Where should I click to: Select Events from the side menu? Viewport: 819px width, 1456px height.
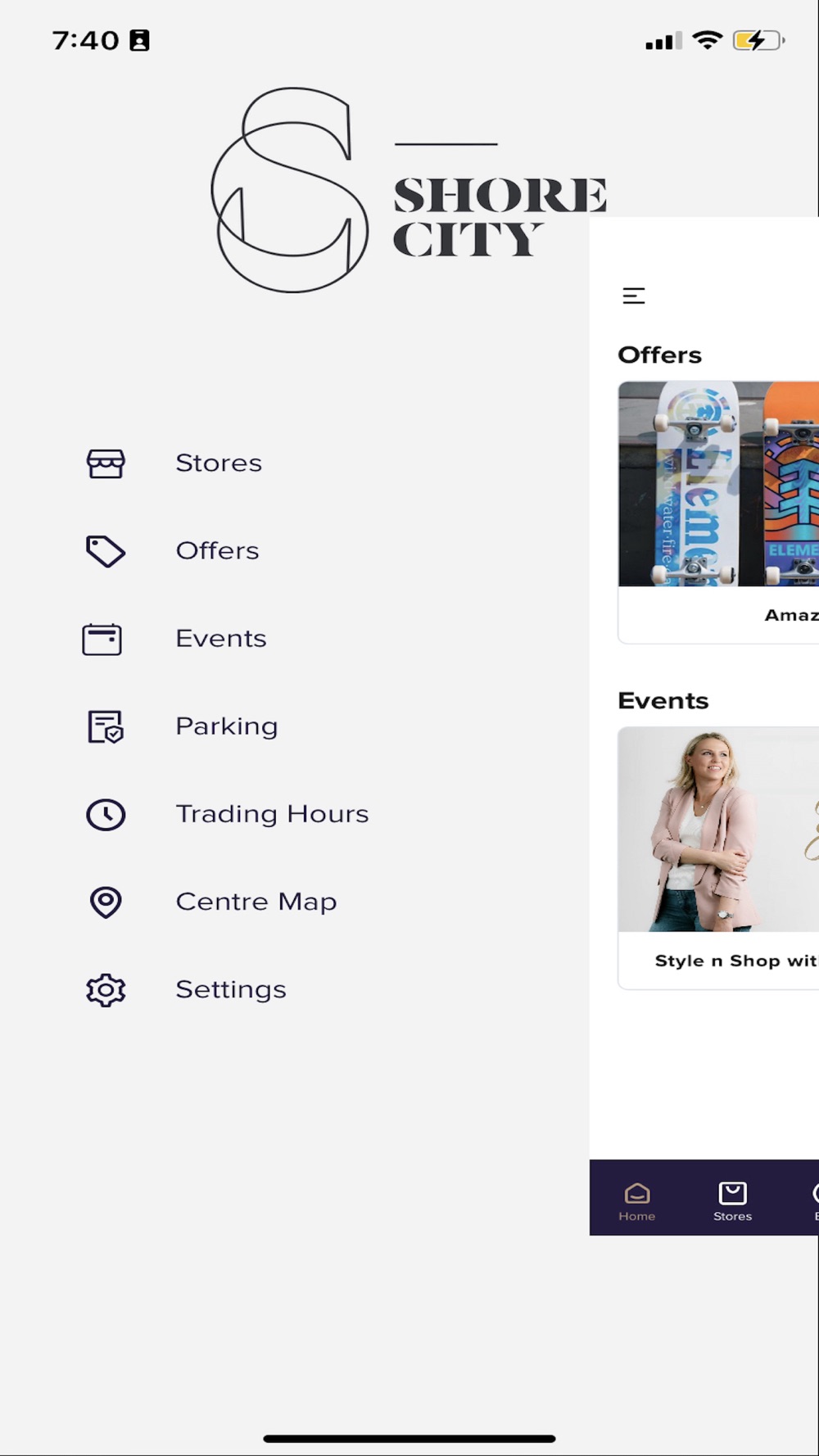click(221, 639)
